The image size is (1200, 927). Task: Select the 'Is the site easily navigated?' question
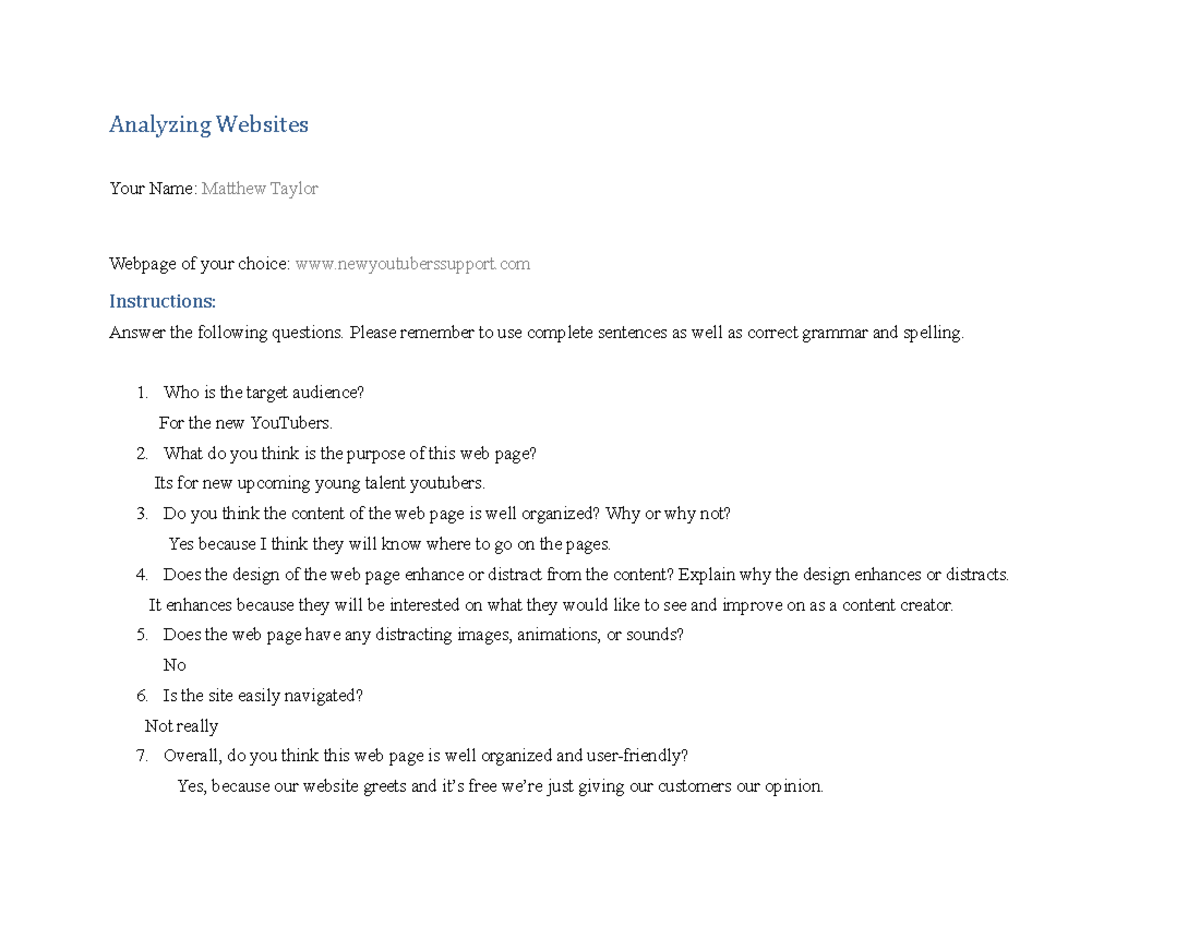tap(263, 695)
